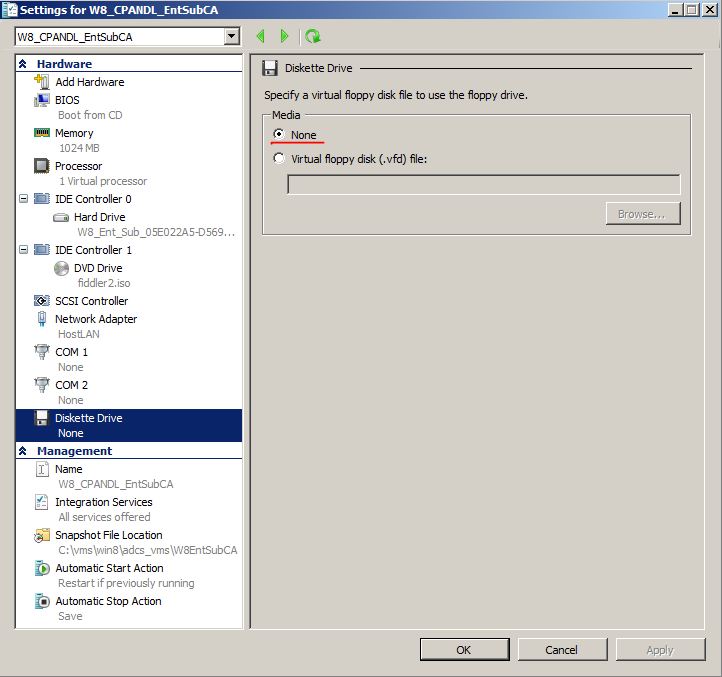Click the Network Adapter icon
Viewport: 722px width, 677px height.
coord(41,319)
